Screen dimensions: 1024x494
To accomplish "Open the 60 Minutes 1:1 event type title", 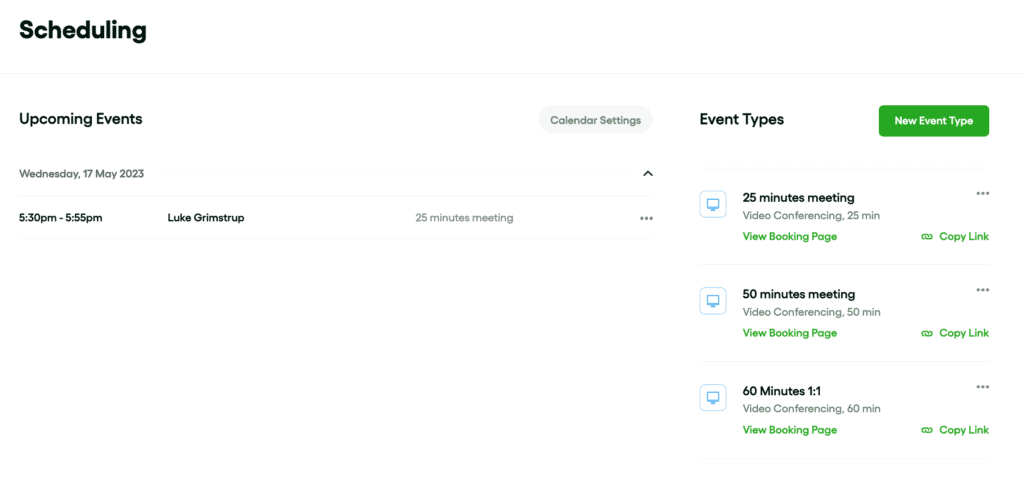I will click(782, 391).
